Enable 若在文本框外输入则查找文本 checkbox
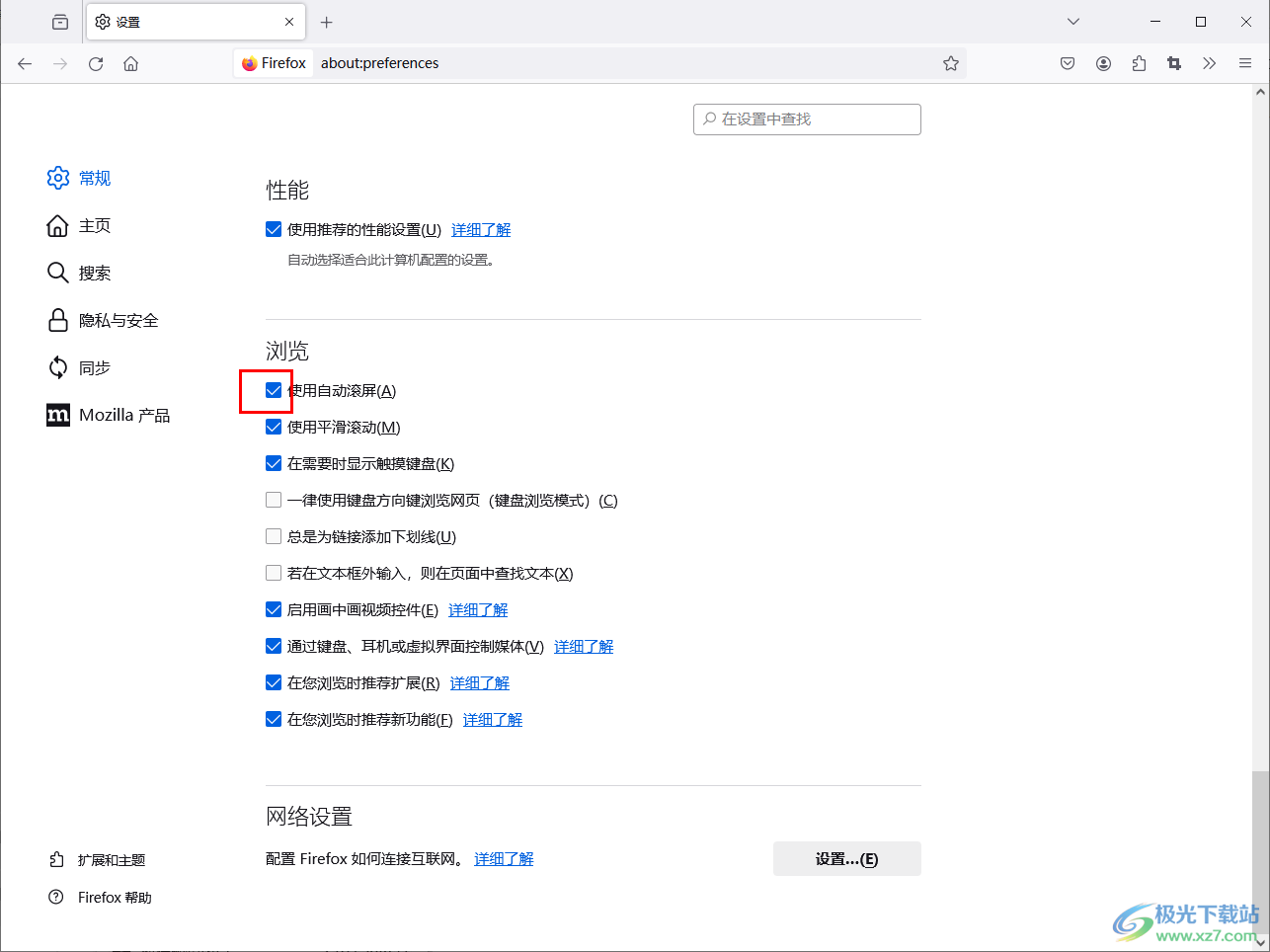 274,573
